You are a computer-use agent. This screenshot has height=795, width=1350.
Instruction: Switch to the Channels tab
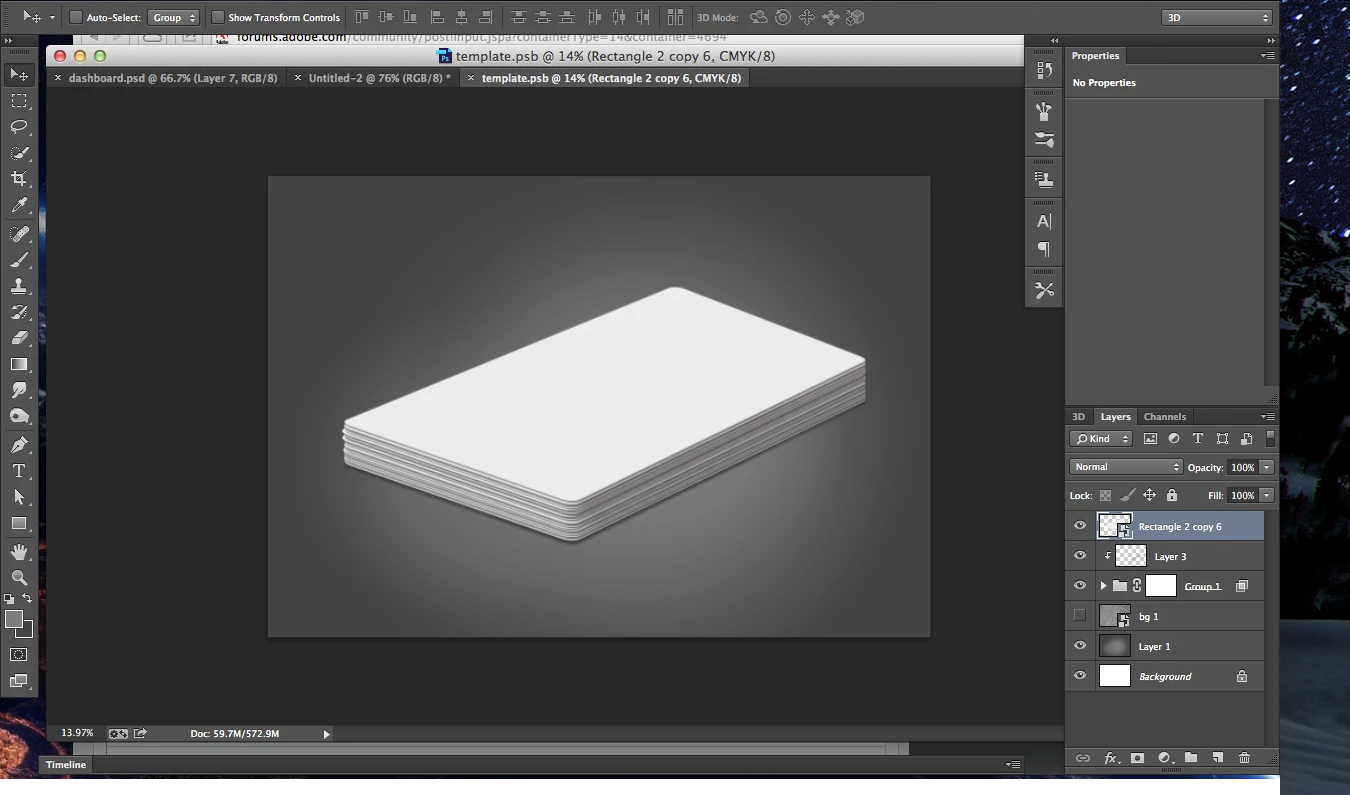tap(1165, 417)
